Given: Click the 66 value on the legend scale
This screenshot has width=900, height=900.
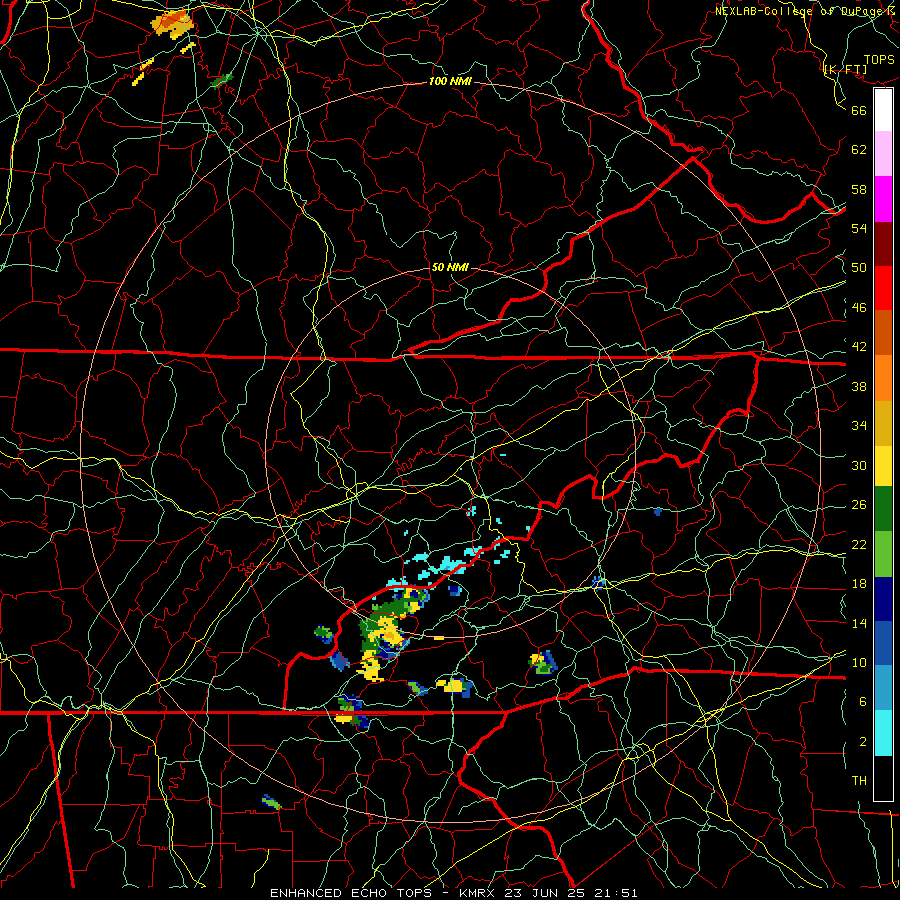Looking at the screenshot, I should (x=859, y=110).
